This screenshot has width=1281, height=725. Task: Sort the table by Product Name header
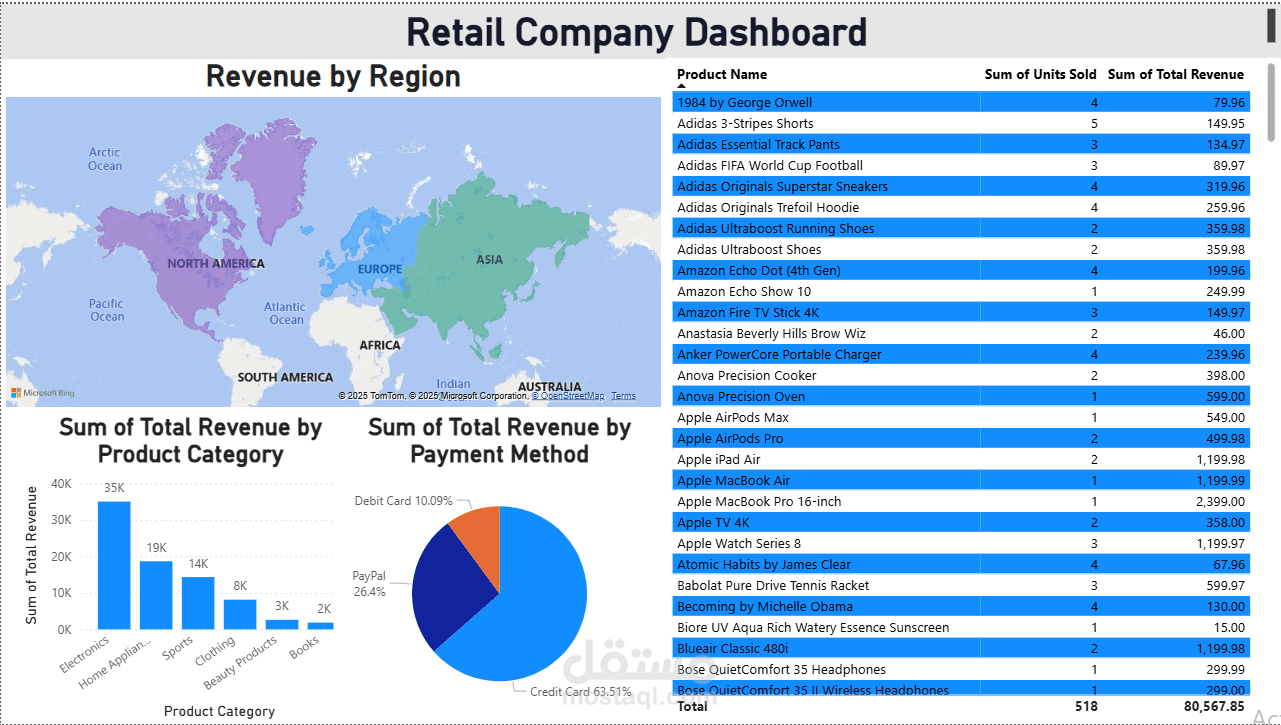tap(722, 74)
